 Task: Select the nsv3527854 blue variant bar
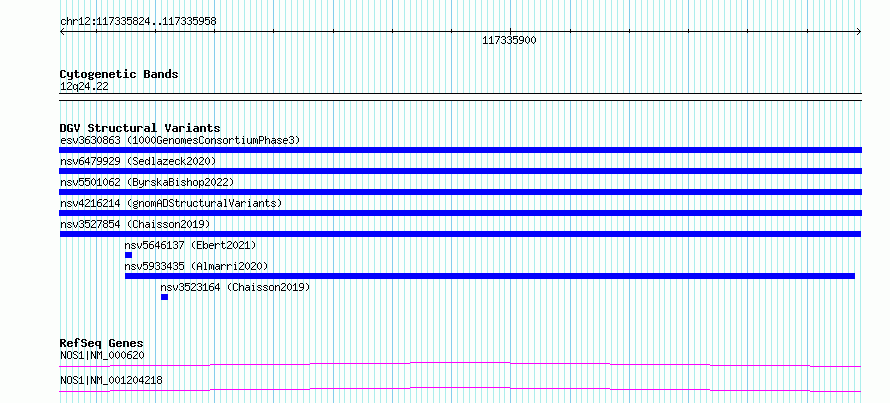click(x=460, y=234)
